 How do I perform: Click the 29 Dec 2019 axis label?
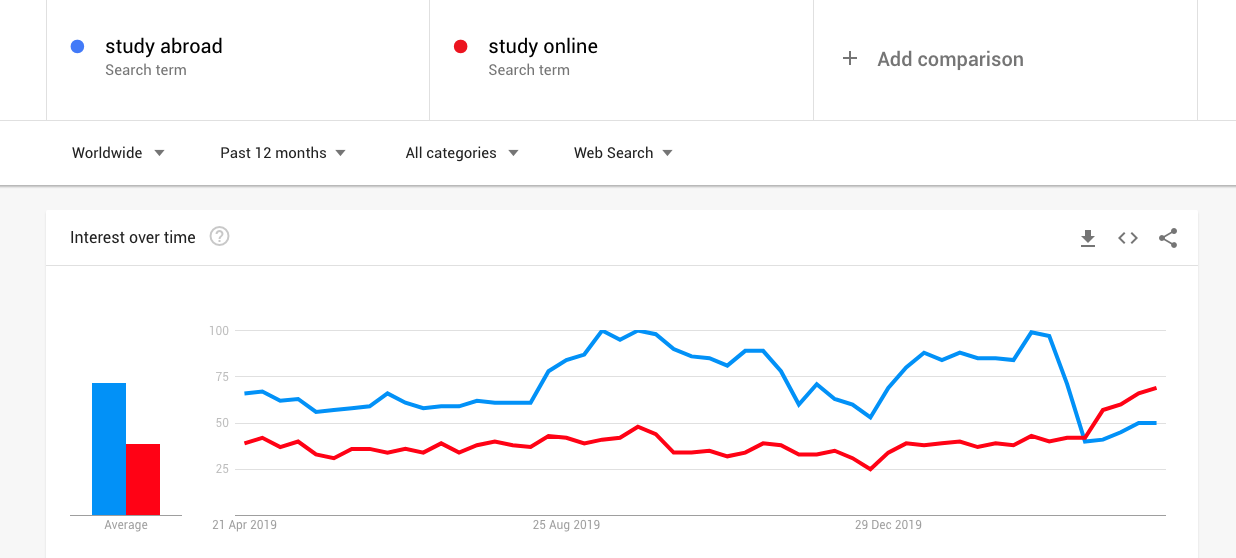coord(888,524)
